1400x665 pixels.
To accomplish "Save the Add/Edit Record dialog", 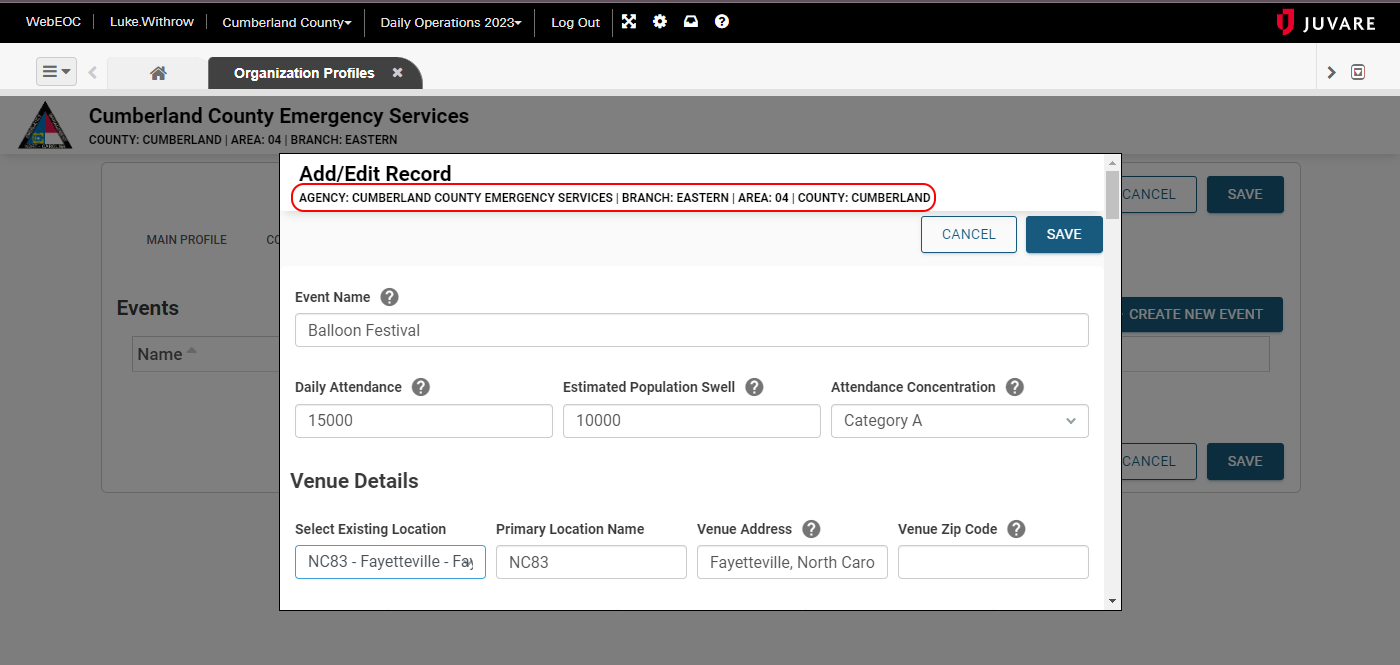I will (1063, 234).
